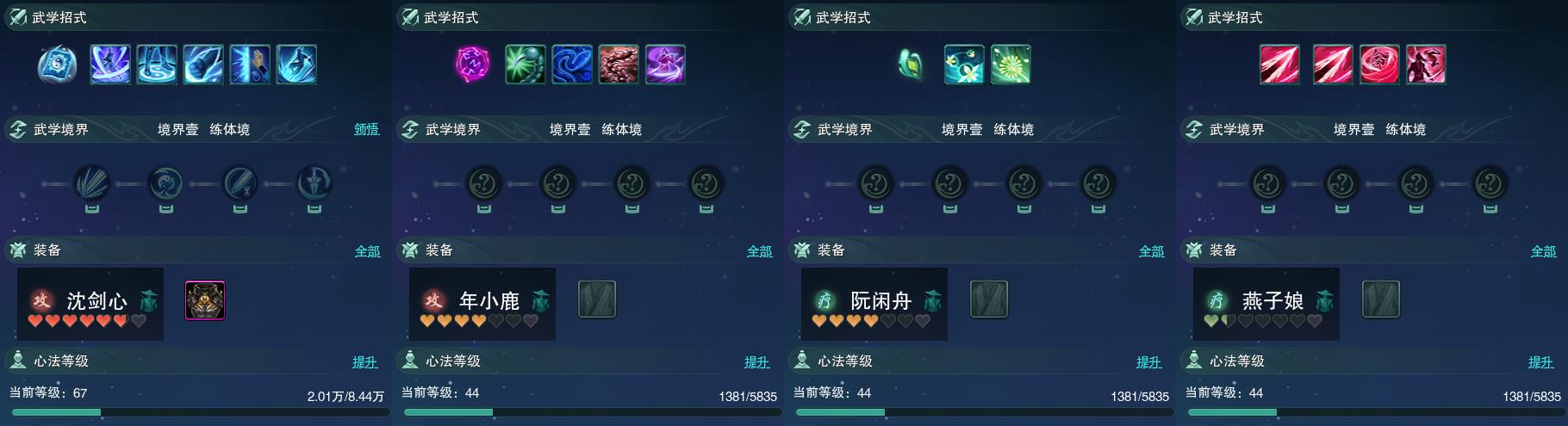This screenshot has width=1568, height=426.
Task: Click the last locked realm node of 燕子娘
Action: click(1490, 183)
